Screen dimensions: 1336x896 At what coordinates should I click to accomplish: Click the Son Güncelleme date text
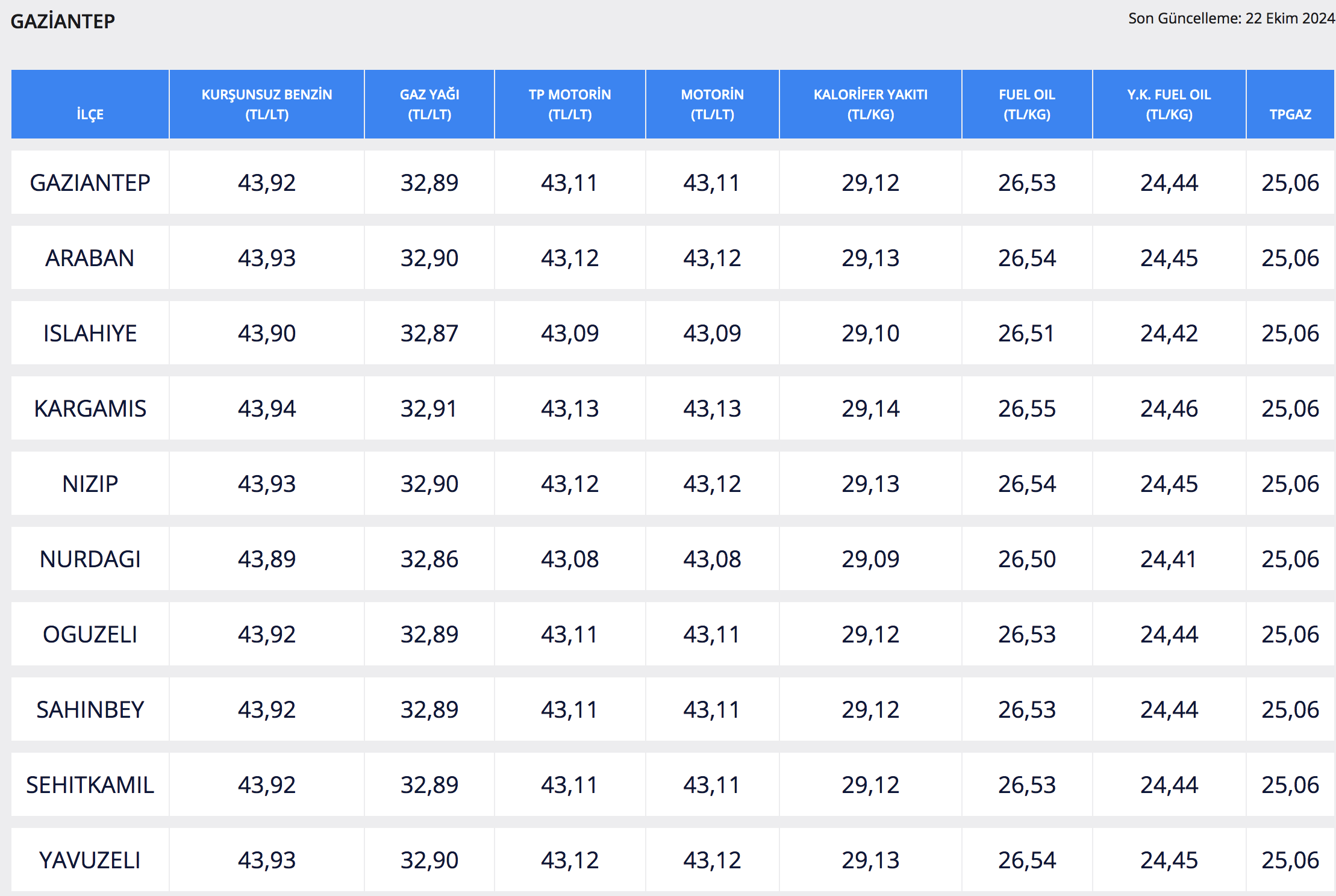1231,19
